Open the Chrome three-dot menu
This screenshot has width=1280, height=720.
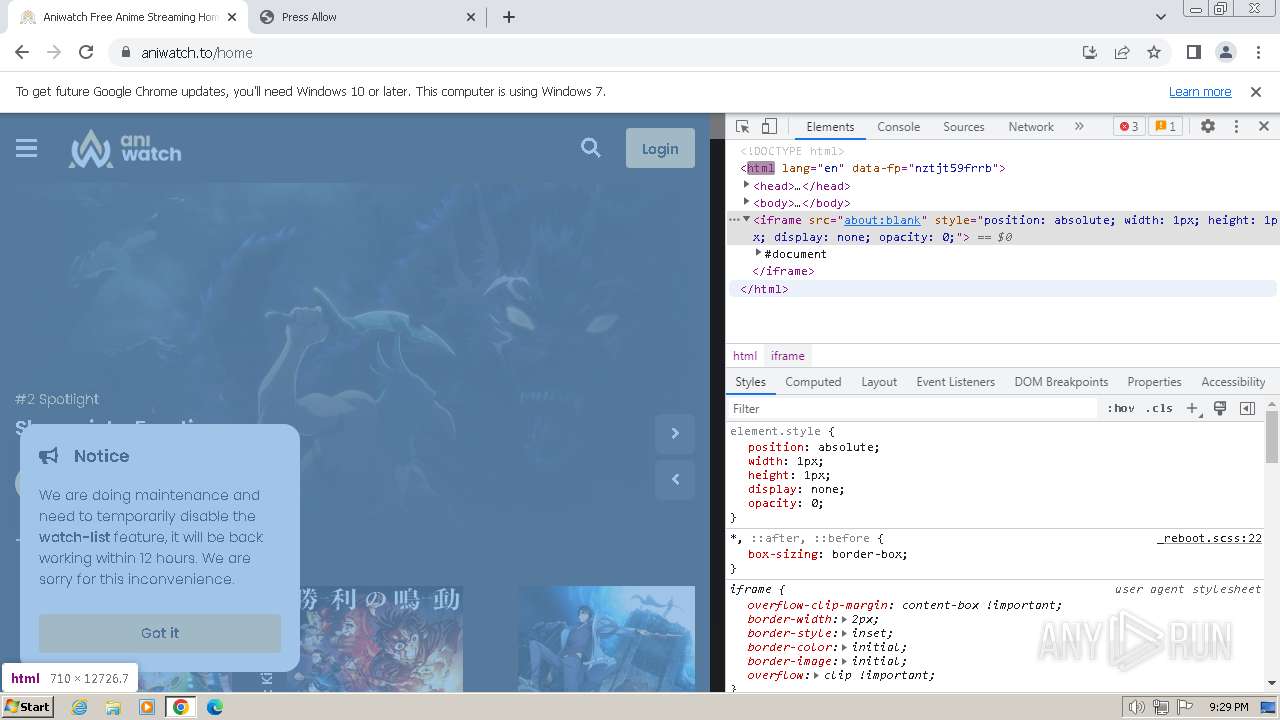point(1257,52)
